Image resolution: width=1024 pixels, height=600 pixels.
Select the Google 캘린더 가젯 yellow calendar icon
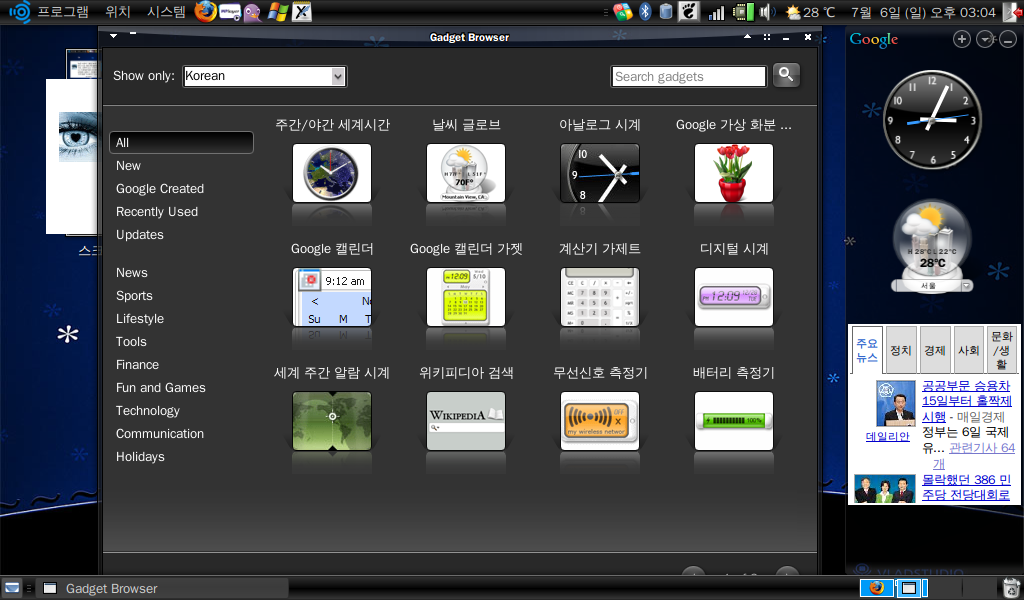click(466, 297)
